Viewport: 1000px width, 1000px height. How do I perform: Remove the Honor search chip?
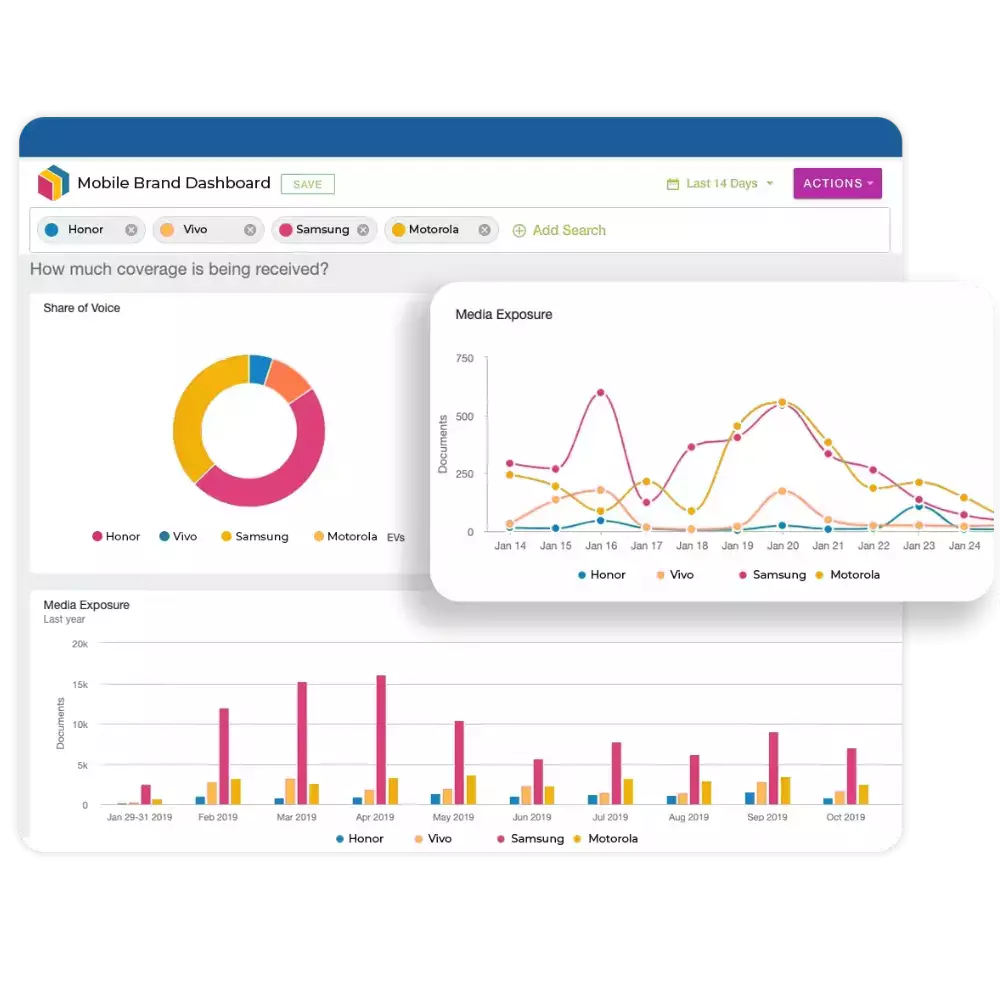tap(131, 230)
